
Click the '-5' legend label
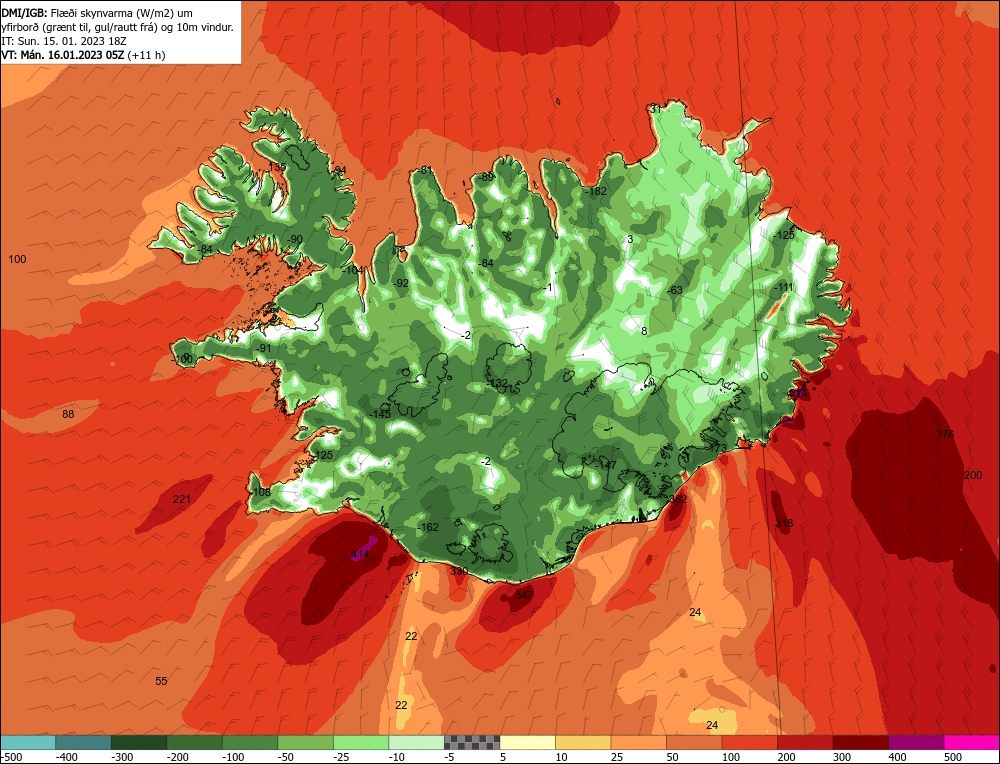point(449,757)
